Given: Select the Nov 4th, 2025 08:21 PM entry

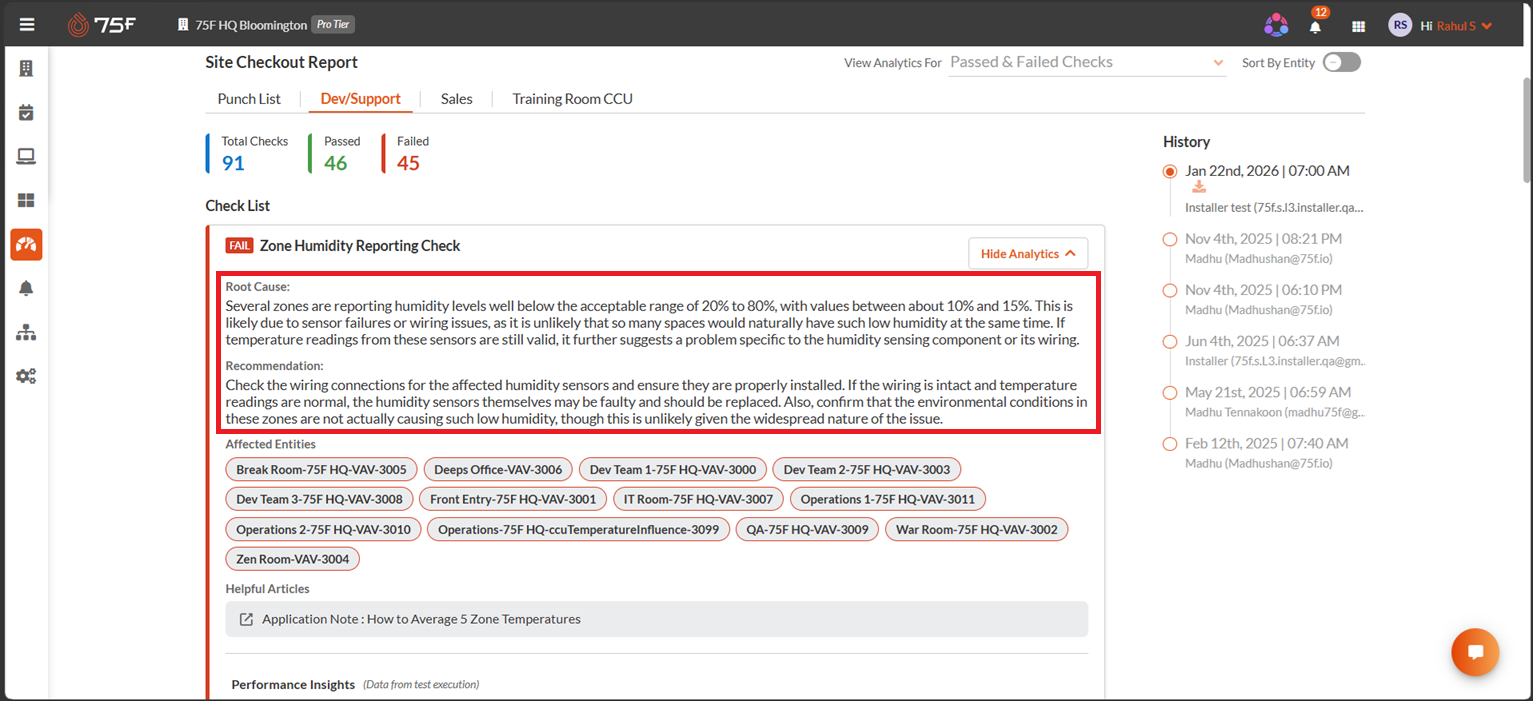Looking at the screenshot, I should [x=1263, y=239].
